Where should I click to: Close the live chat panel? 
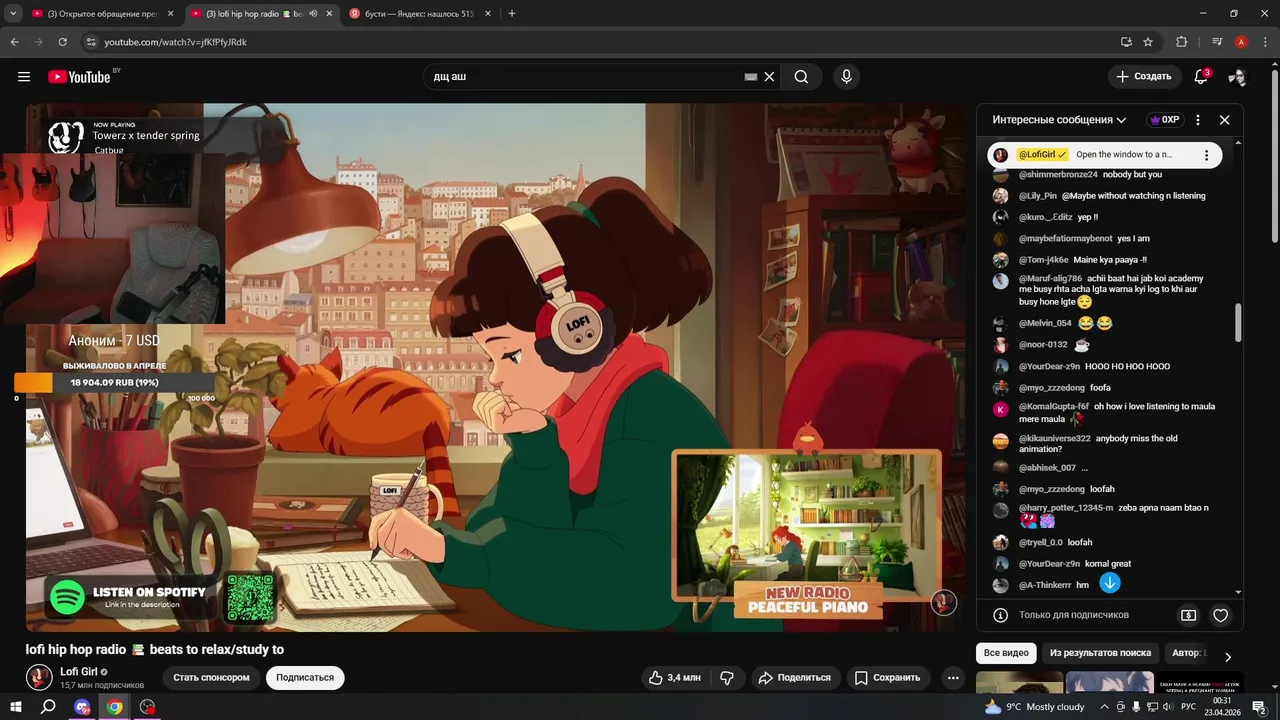1224,120
